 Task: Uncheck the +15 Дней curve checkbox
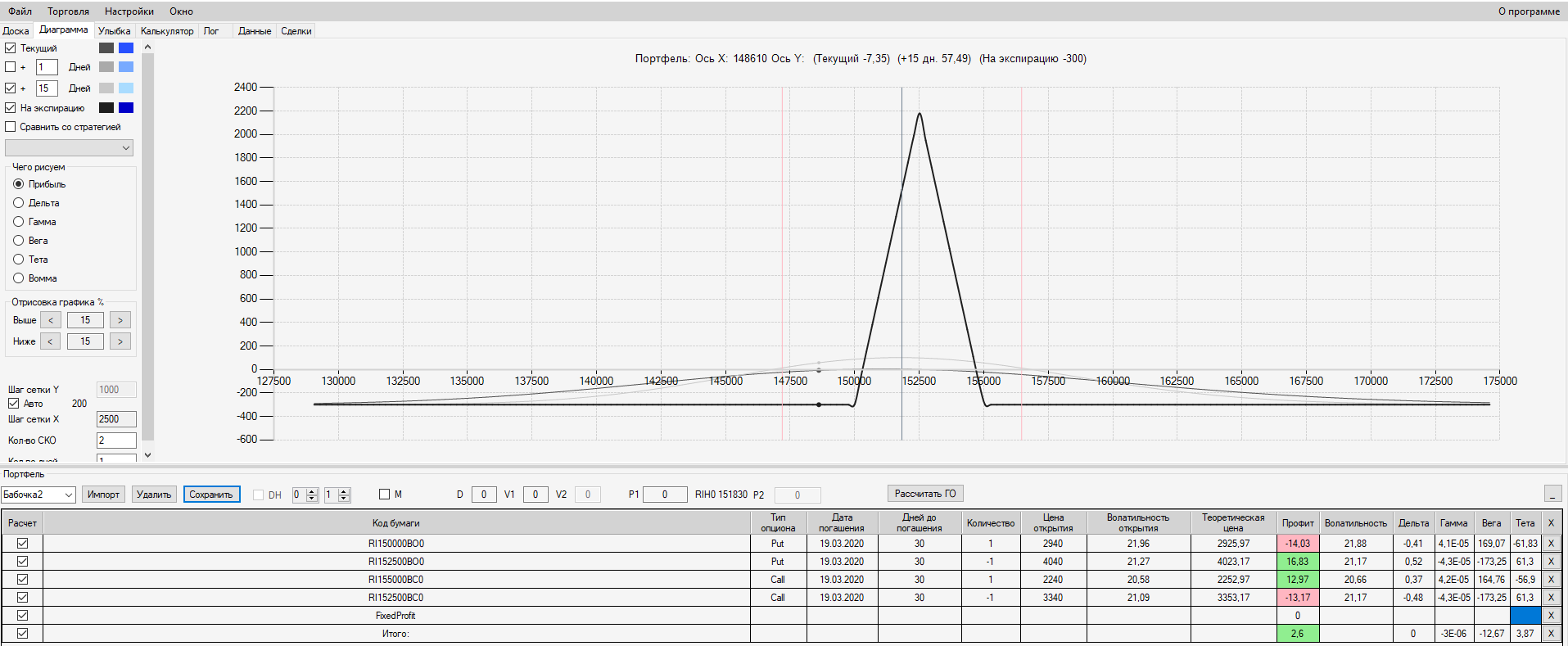tap(11, 88)
